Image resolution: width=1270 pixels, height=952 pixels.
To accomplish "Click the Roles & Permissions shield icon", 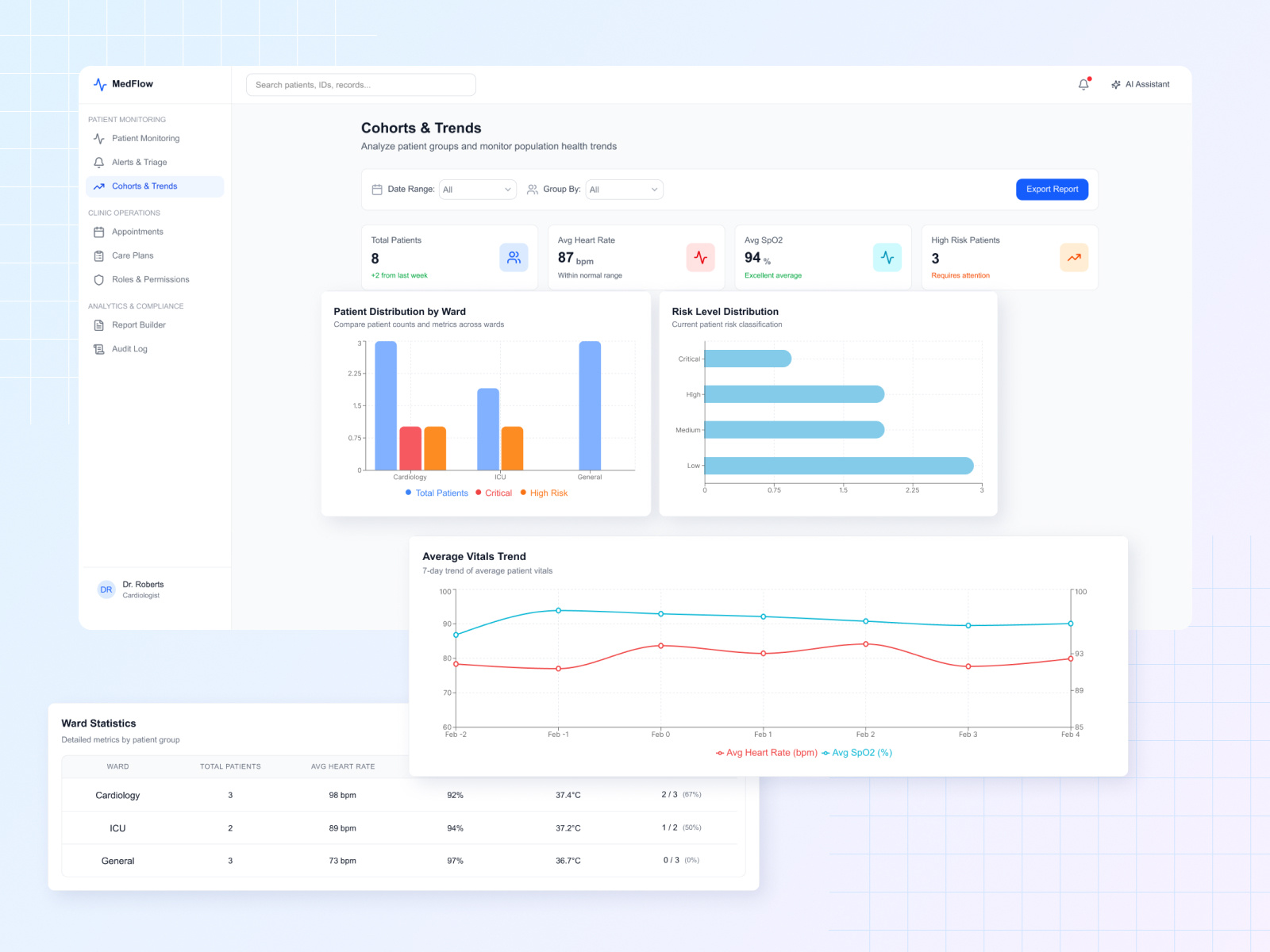I will (99, 279).
